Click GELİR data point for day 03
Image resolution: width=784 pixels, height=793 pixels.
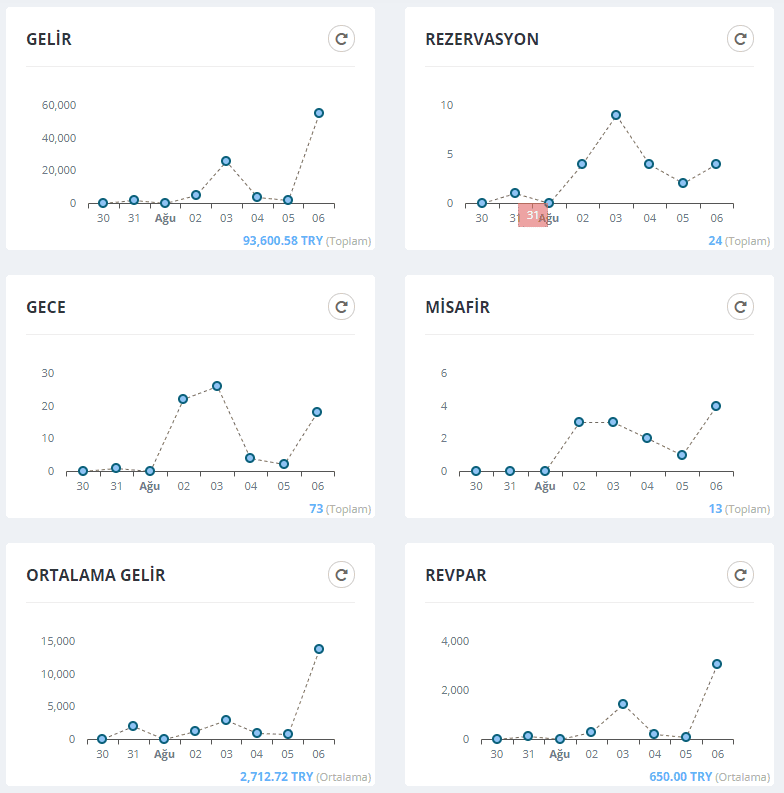pyautogui.click(x=226, y=161)
